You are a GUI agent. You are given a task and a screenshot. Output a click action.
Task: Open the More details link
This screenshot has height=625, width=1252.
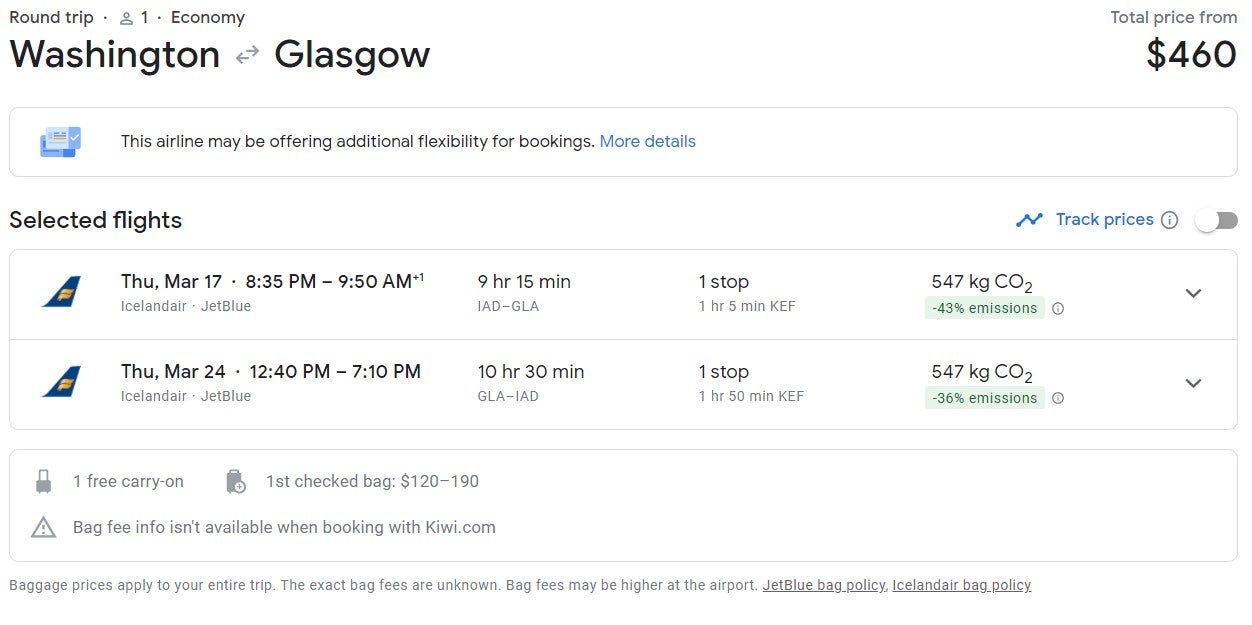coord(647,141)
